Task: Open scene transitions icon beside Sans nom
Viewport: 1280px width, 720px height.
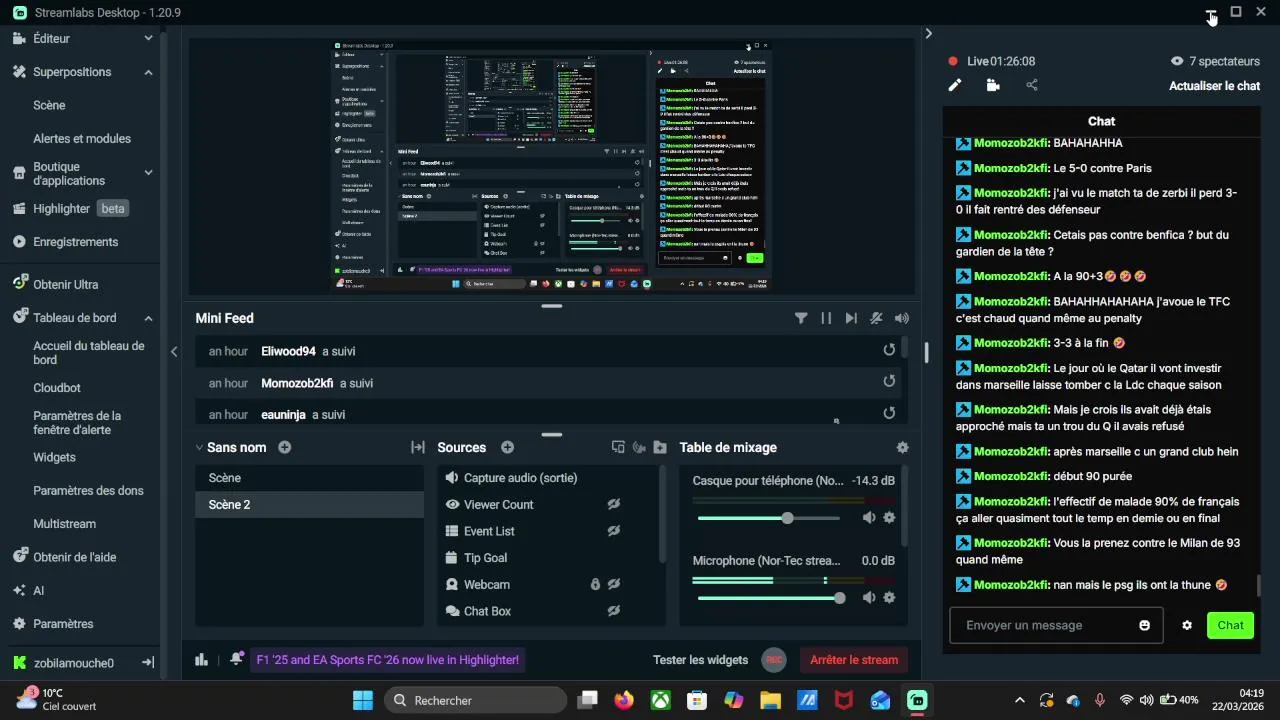Action: click(418, 448)
